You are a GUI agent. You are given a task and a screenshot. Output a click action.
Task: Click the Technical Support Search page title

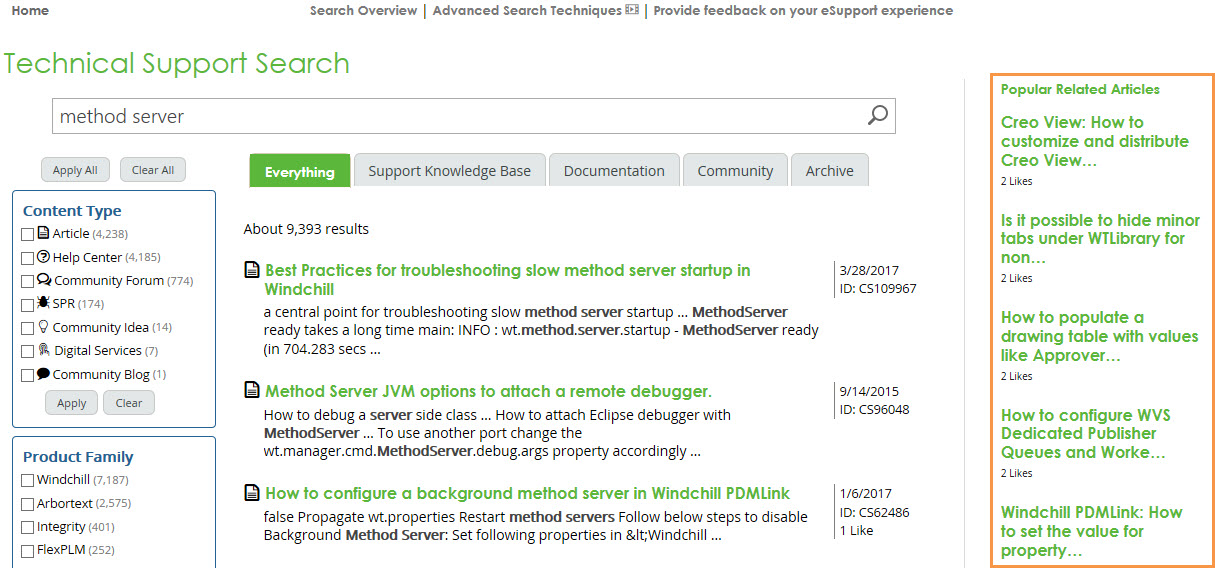coord(177,63)
